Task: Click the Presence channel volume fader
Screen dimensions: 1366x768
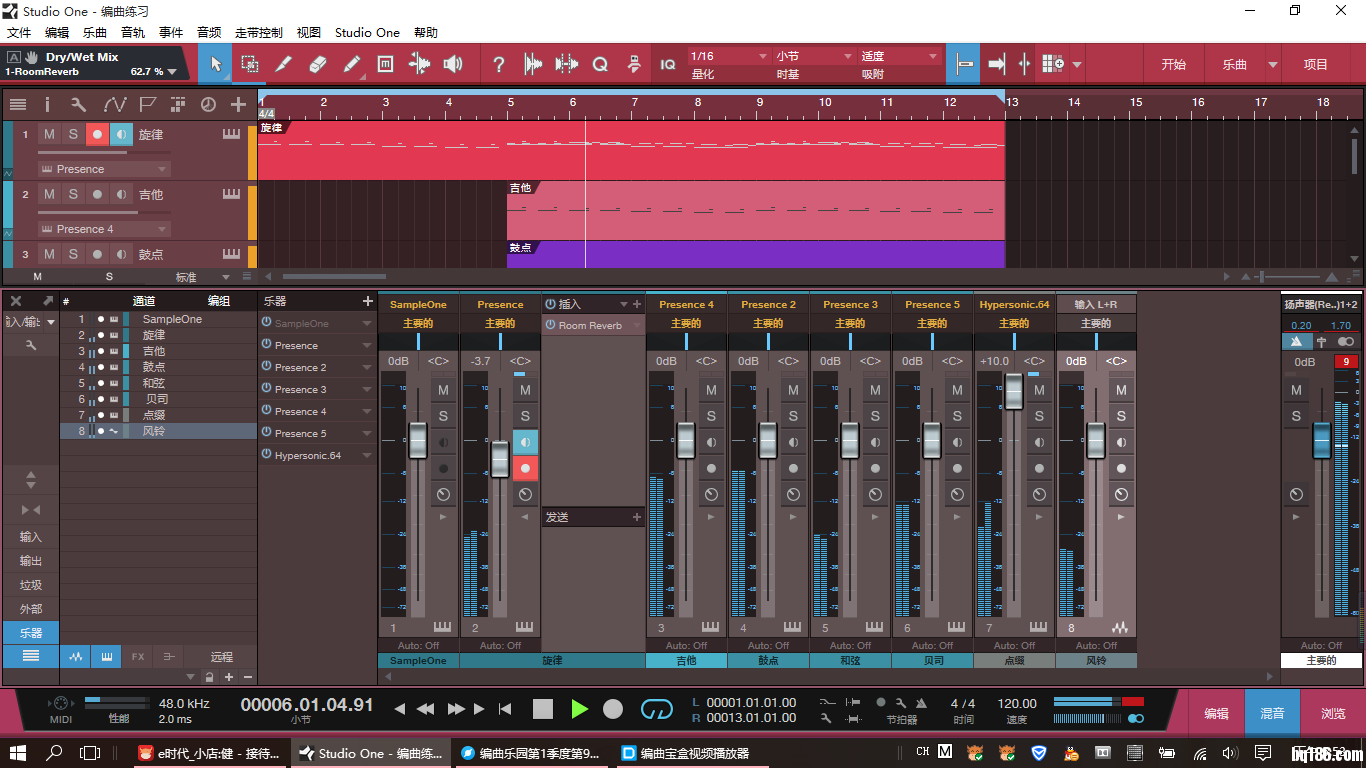Action: [x=500, y=459]
